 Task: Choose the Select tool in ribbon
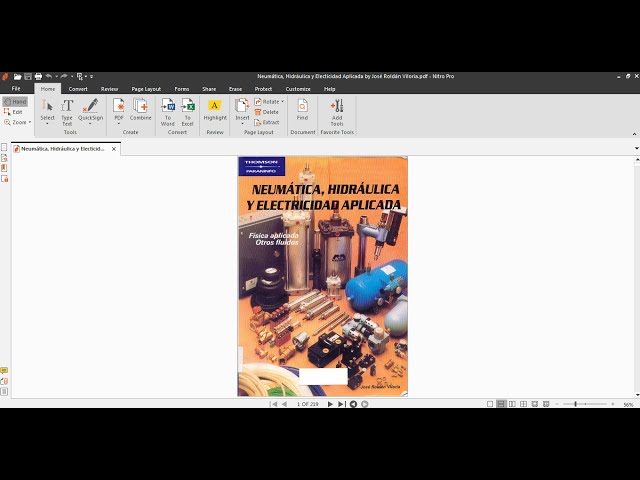point(47,109)
